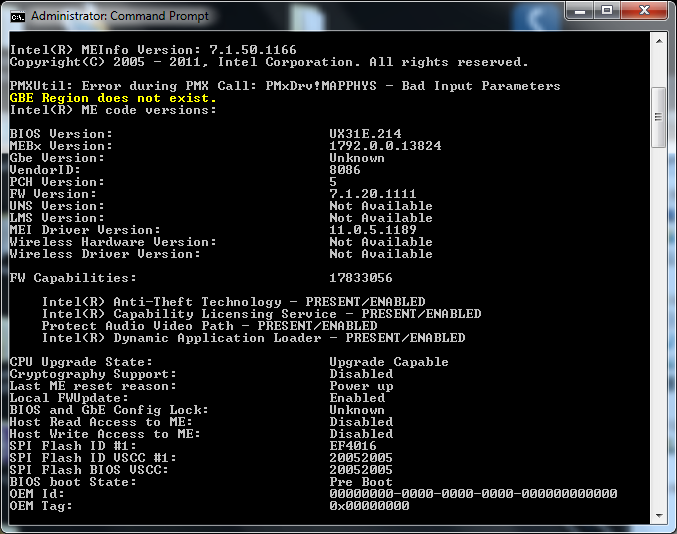Viewport: 677px width, 534px height.
Task: Click the Gbe Version 'Unknown' value
Action: coord(357,158)
